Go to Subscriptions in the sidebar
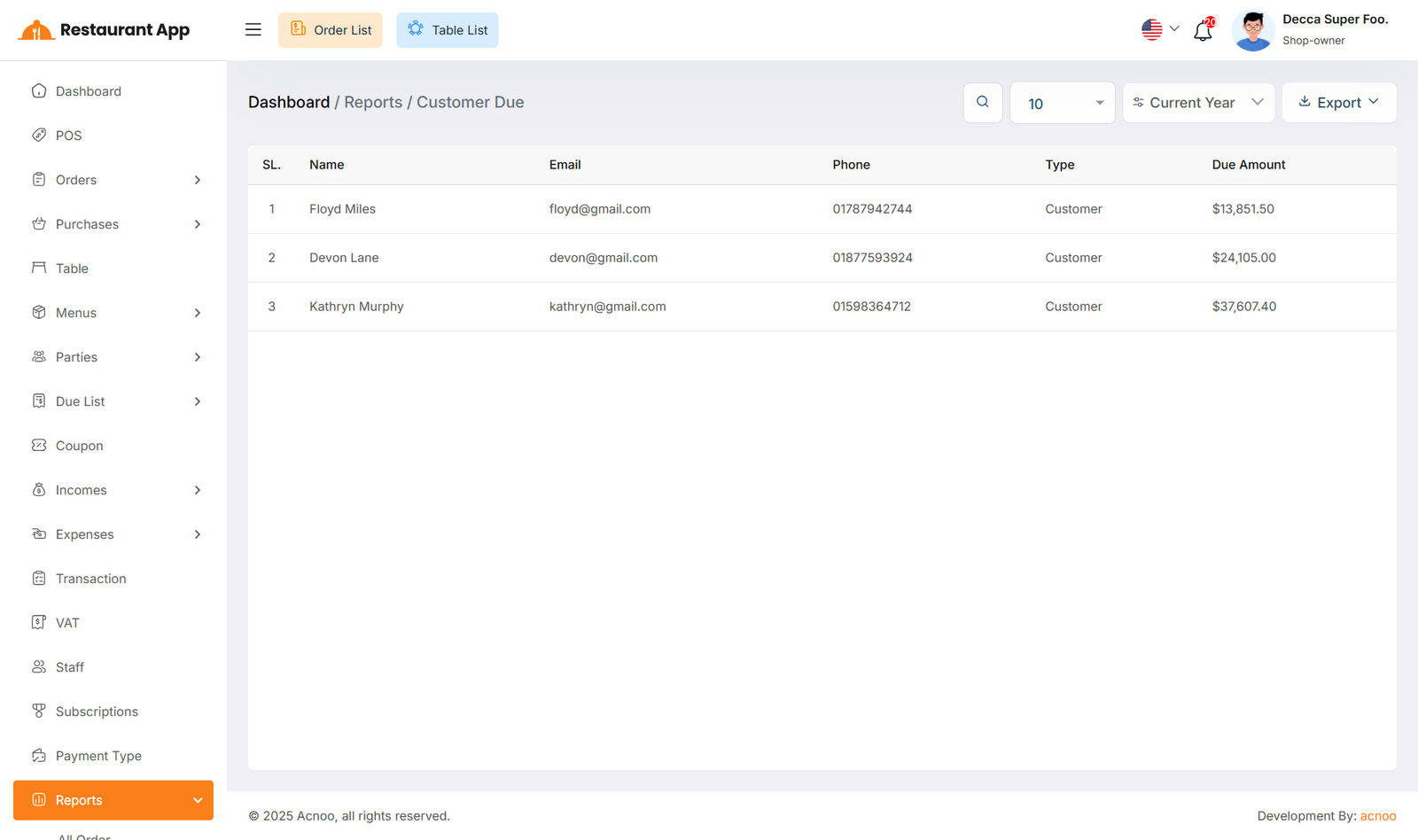 97,712
